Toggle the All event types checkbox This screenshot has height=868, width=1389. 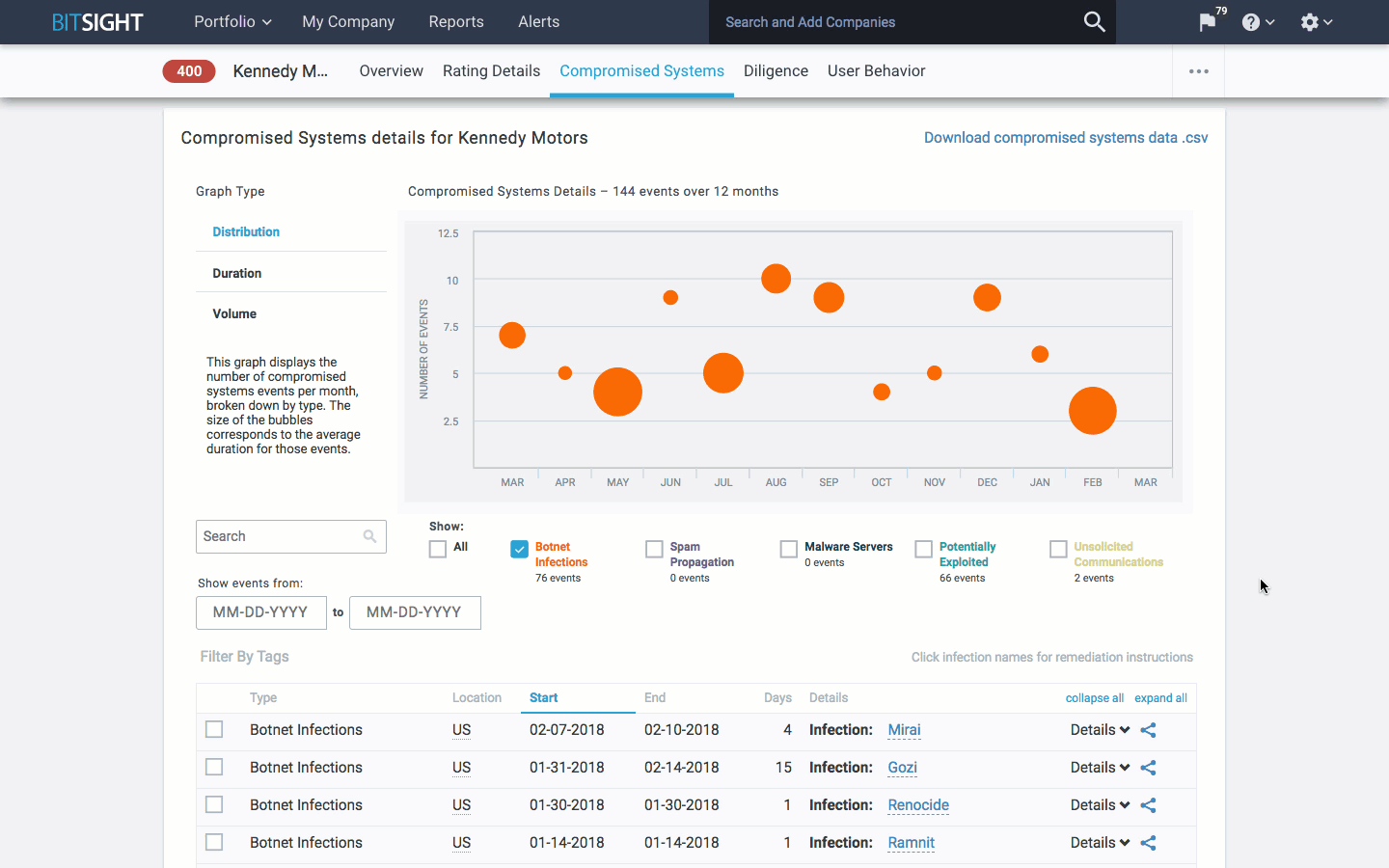point(438,549)
